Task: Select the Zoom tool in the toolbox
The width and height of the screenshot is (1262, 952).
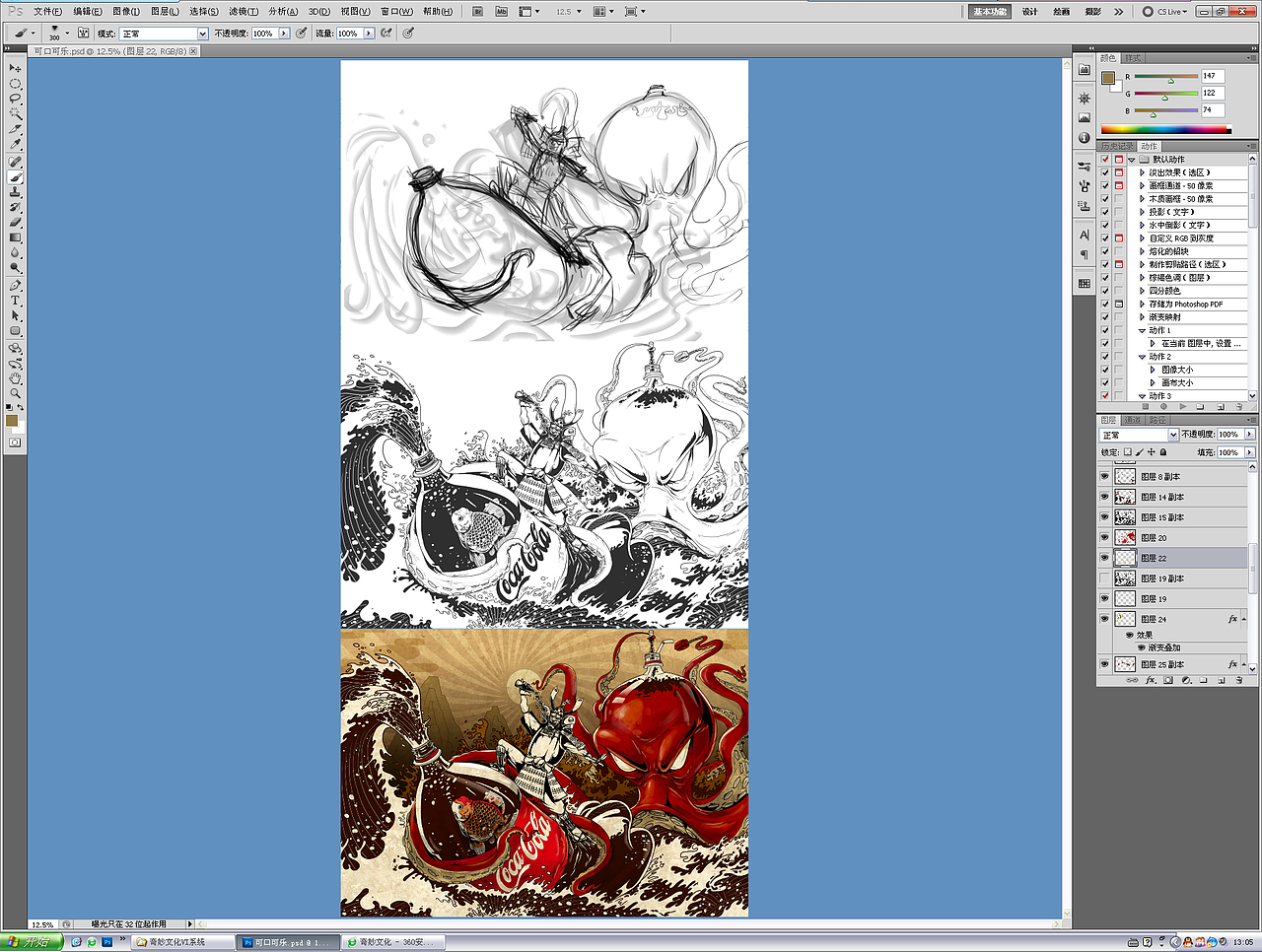Action: tap(15, 393)
